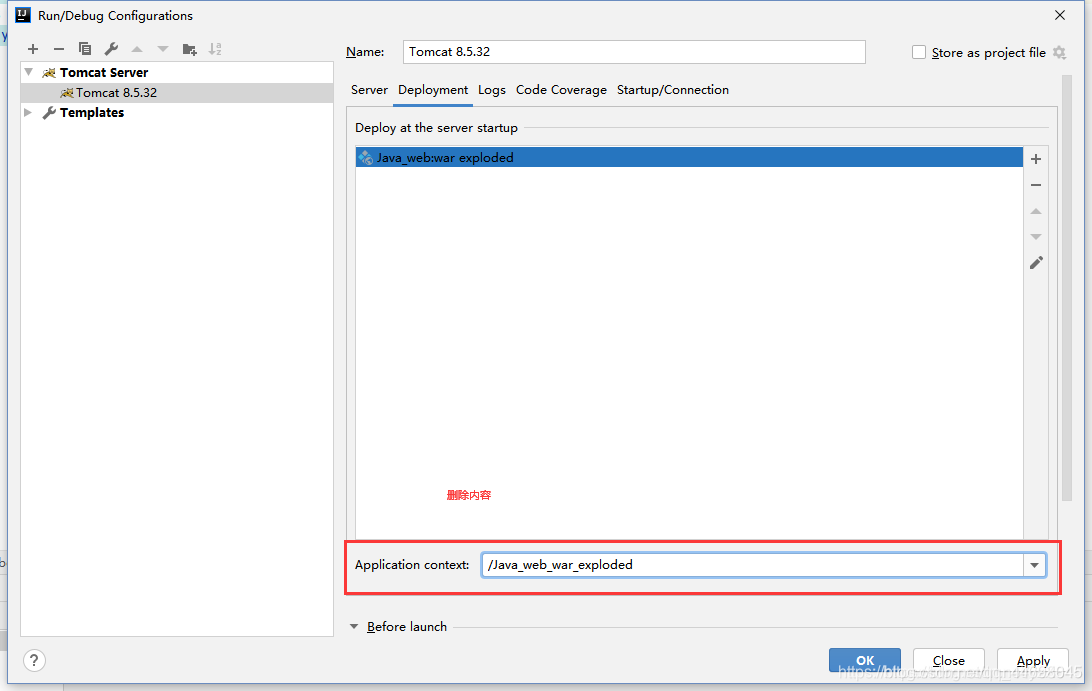Expand the Templates tree node
Image resolution: width=1092 pixels, height=691 pixels.
pos(28,112)
